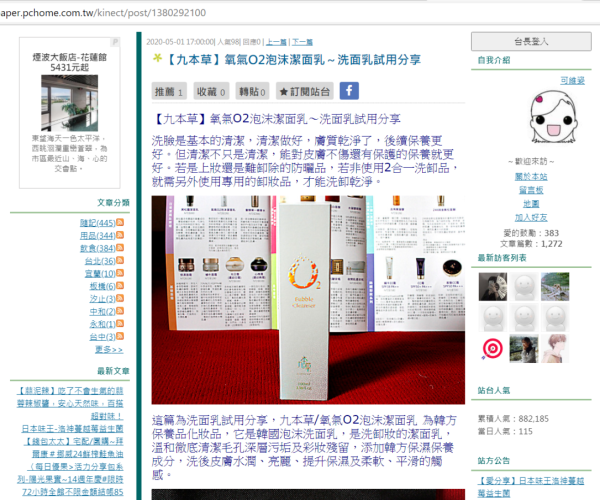This screenshot has width=600, height=500.
Task: Open RSS feed icon for 中和(2)
Action: [x=120, y=311]
